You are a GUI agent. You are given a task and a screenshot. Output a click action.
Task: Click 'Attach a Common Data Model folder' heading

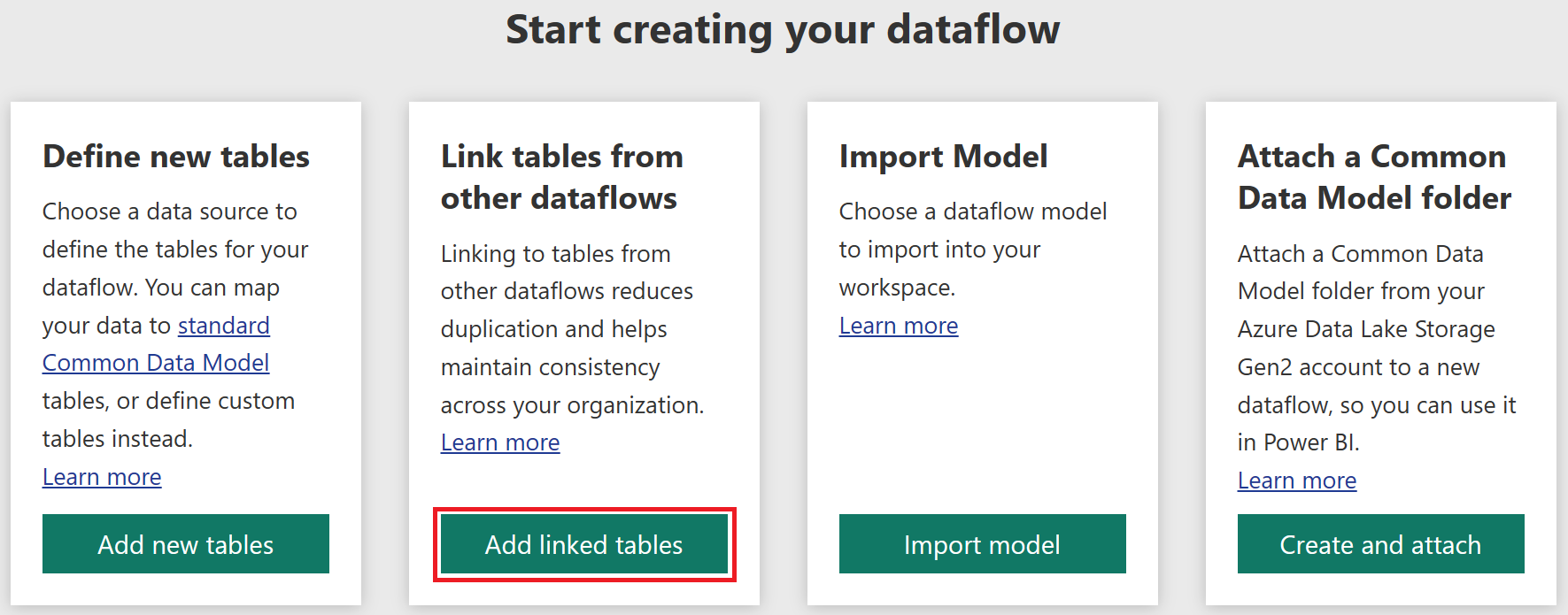(1374, 177)
